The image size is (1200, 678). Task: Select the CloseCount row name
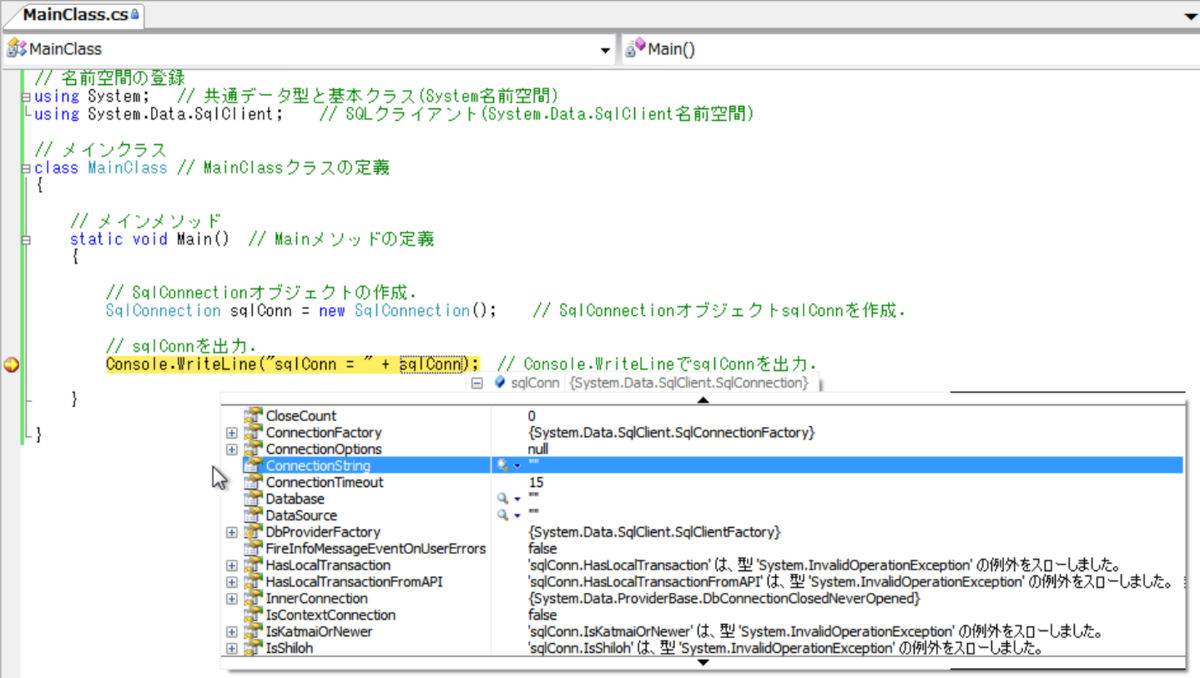[301, 416]
